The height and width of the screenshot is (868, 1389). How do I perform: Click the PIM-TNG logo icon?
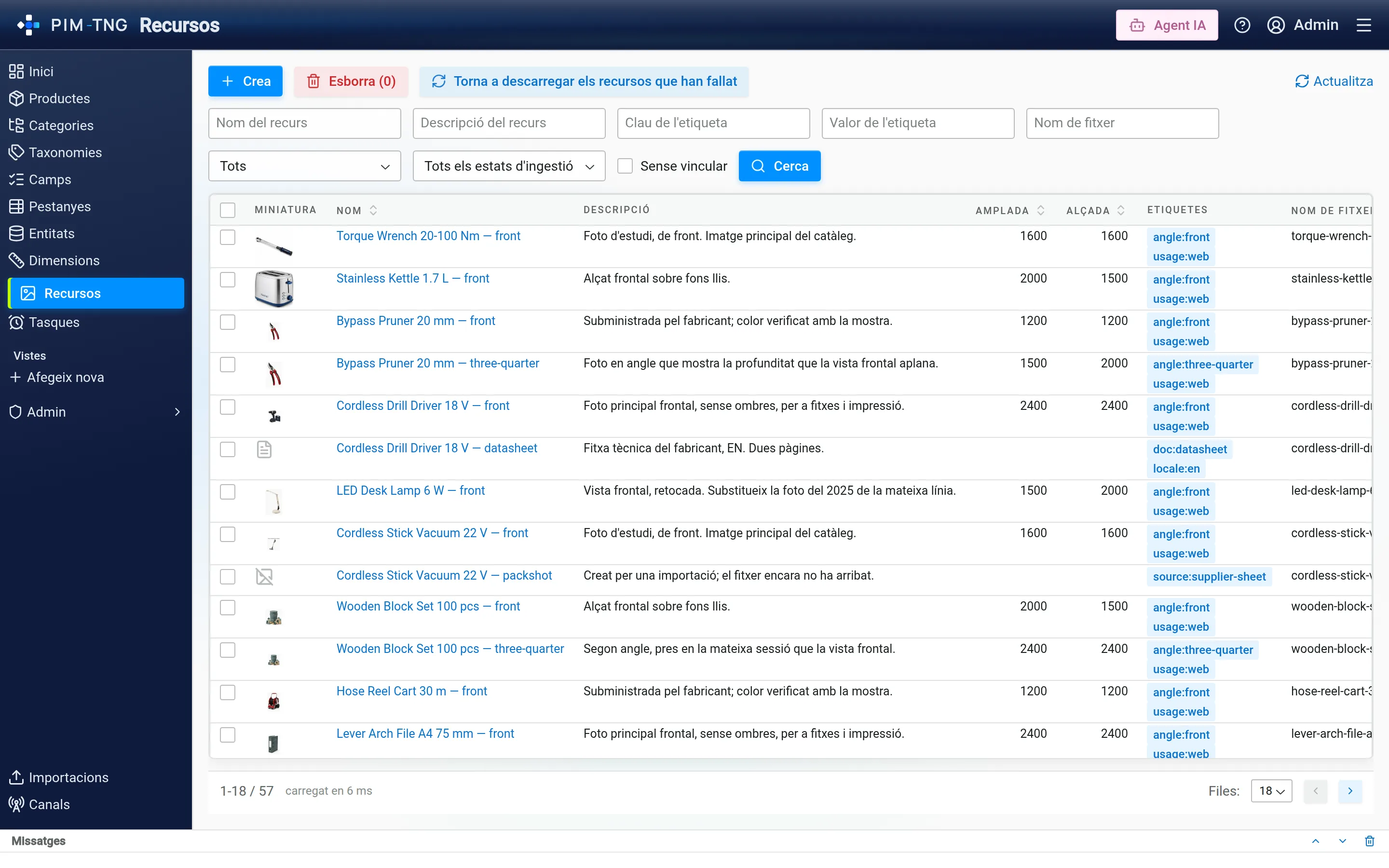(28, 25)
